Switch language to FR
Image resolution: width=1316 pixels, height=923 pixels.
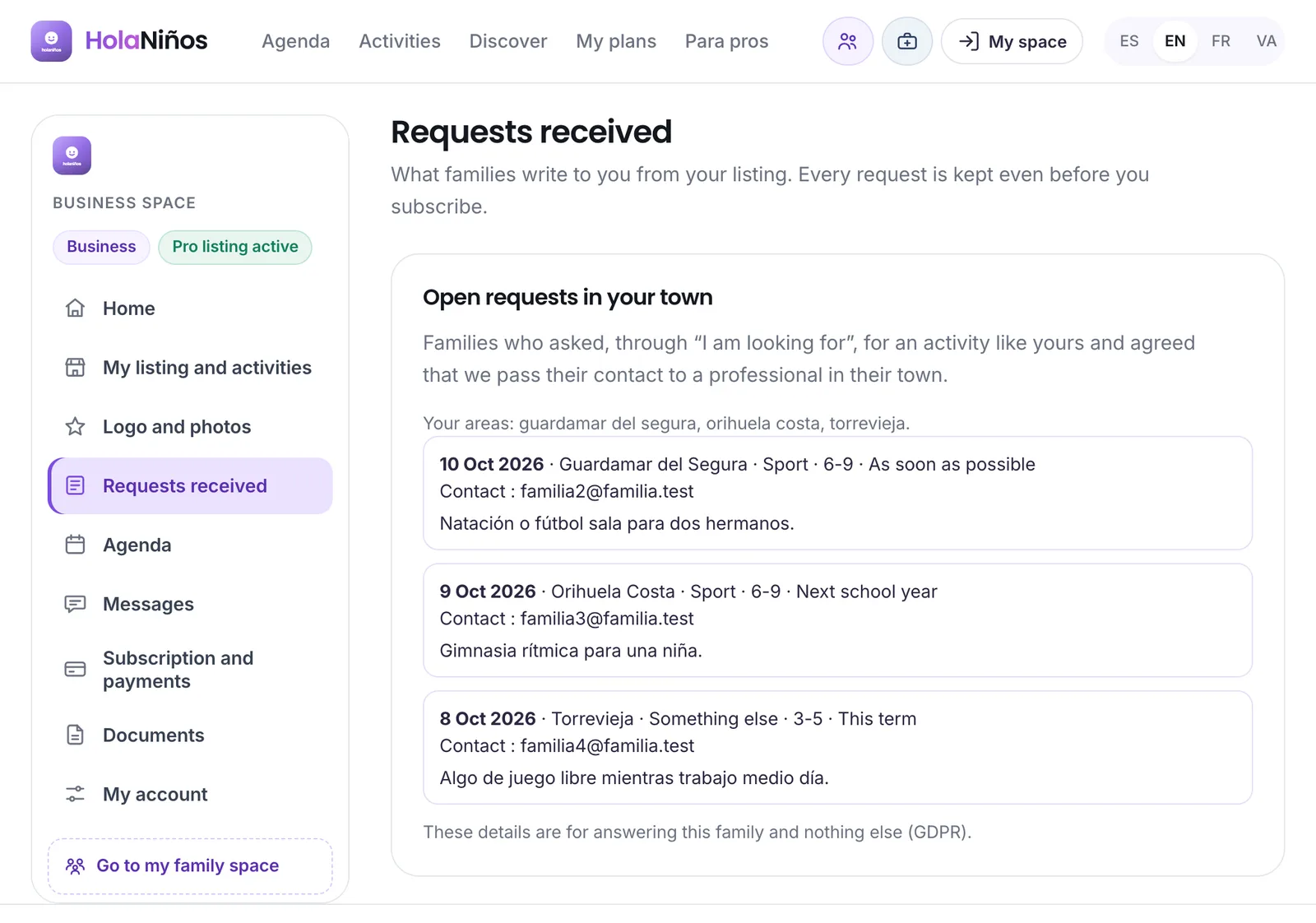coord(1221,41)
